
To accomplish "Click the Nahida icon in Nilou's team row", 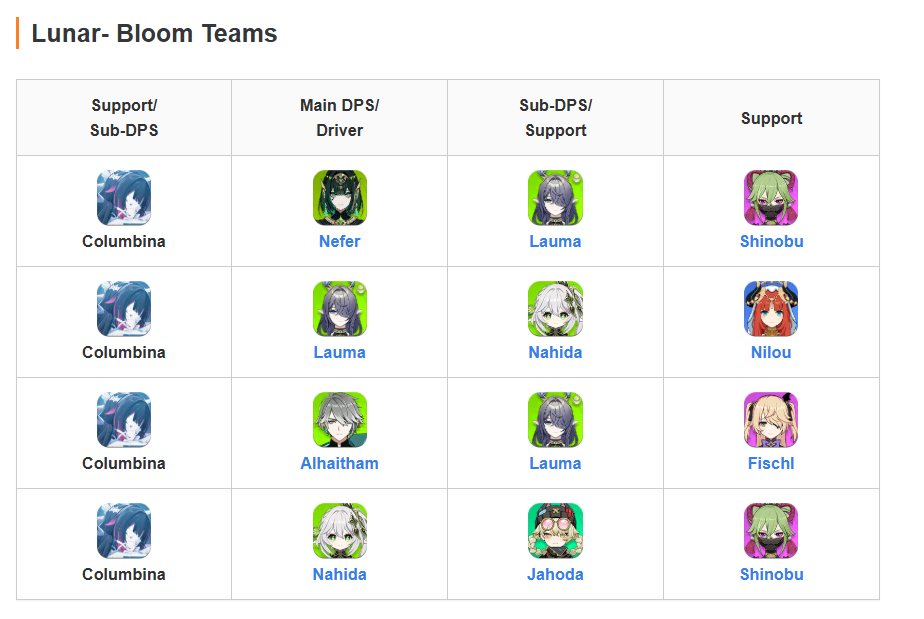I will (555, 308).
